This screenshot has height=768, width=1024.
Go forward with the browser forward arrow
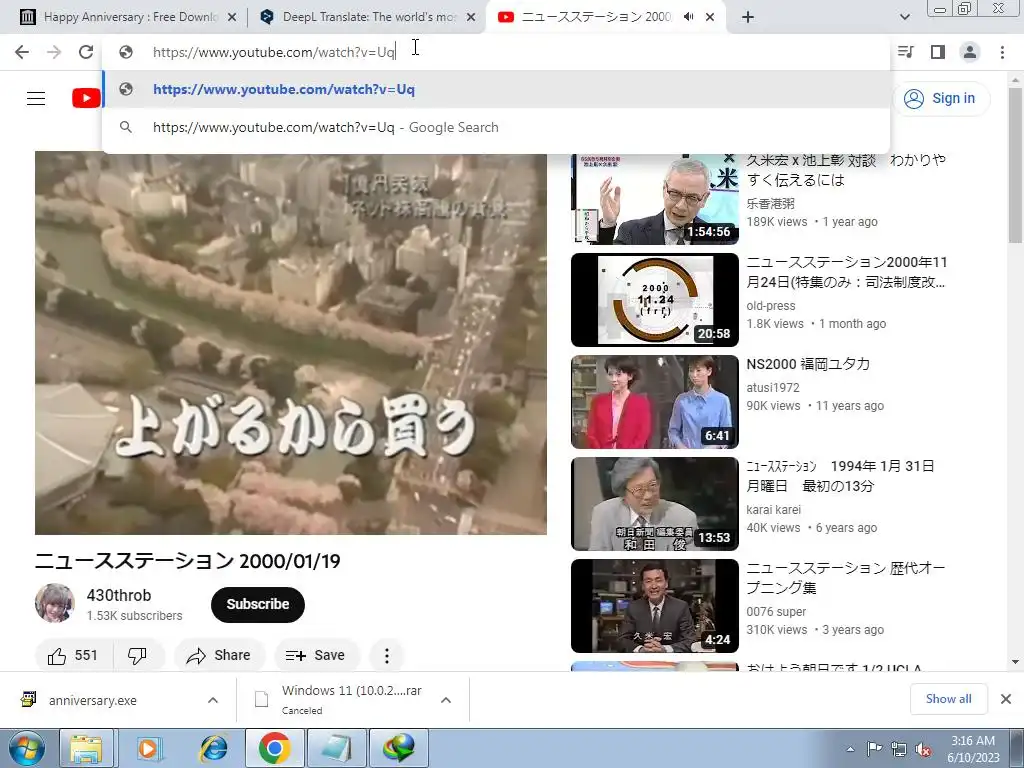click(x=54, y=52)
